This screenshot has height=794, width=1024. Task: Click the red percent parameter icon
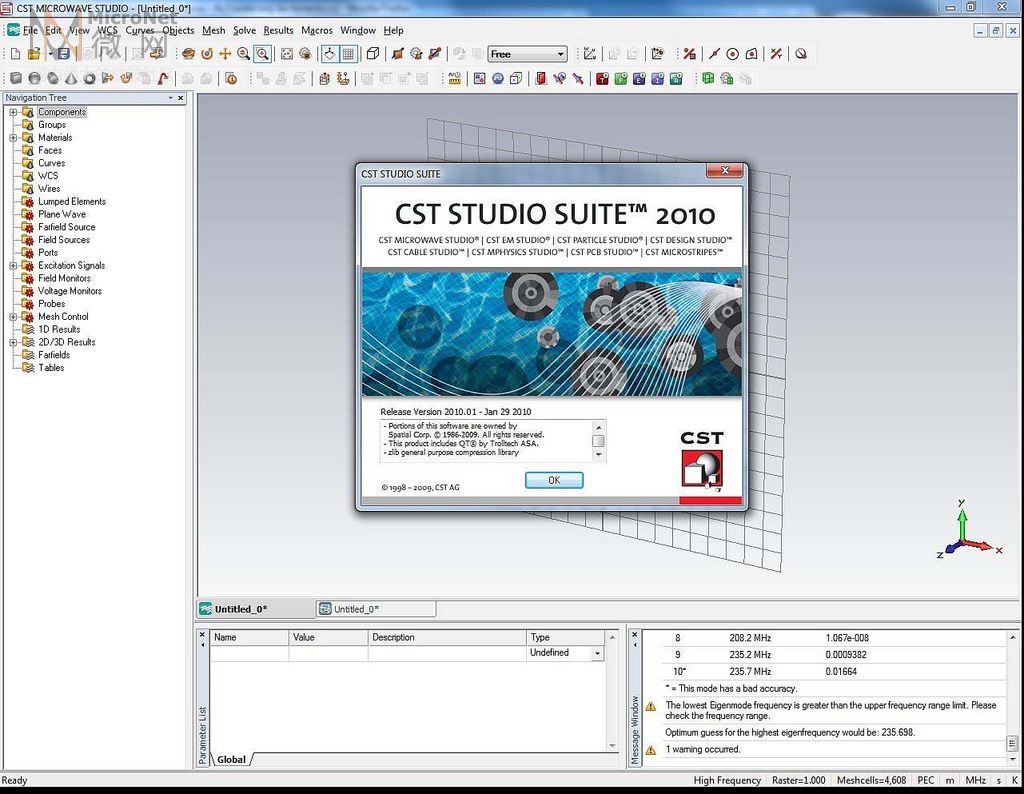click(690, 54)
